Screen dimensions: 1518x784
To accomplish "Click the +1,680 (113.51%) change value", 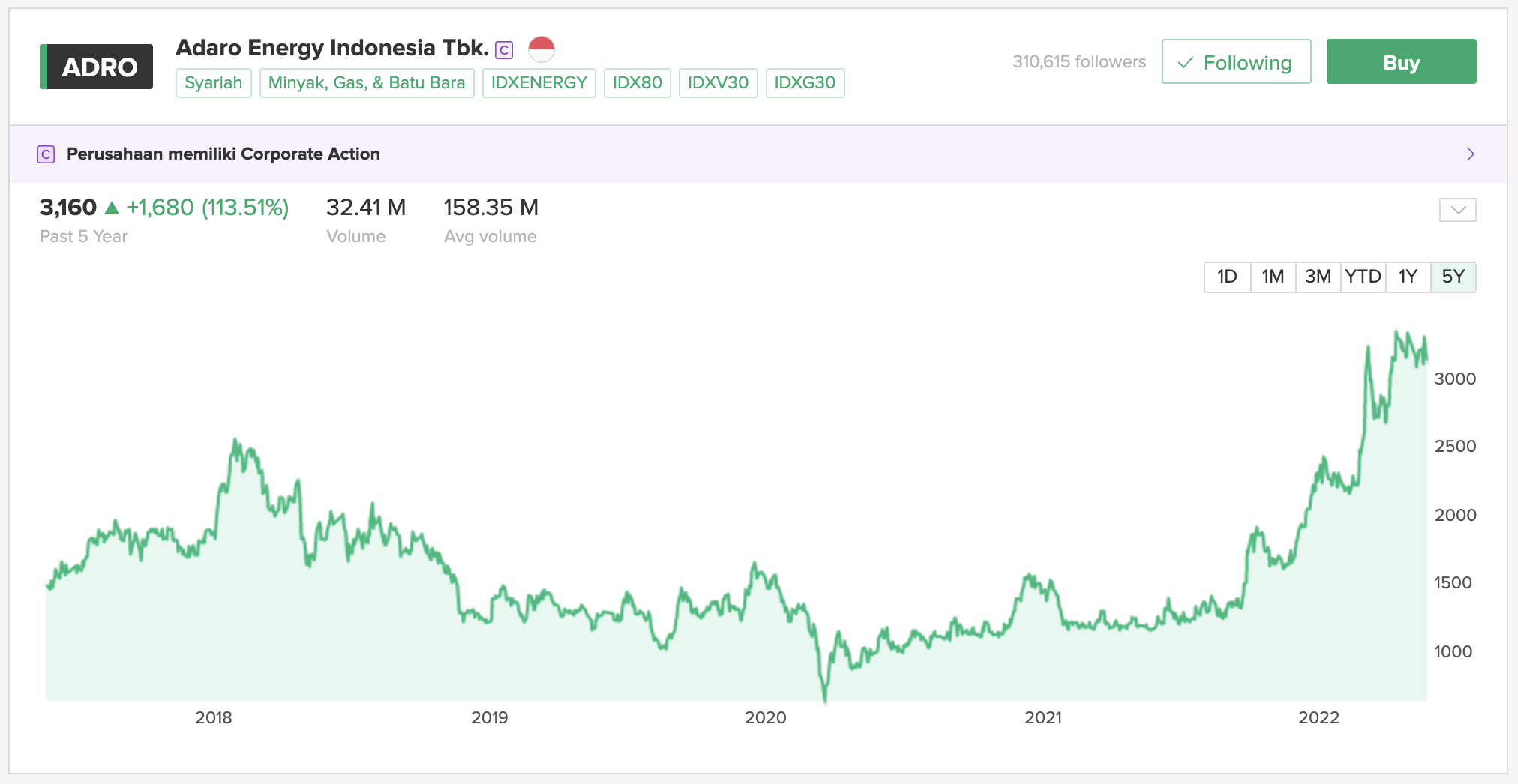I will coord(208,208).
